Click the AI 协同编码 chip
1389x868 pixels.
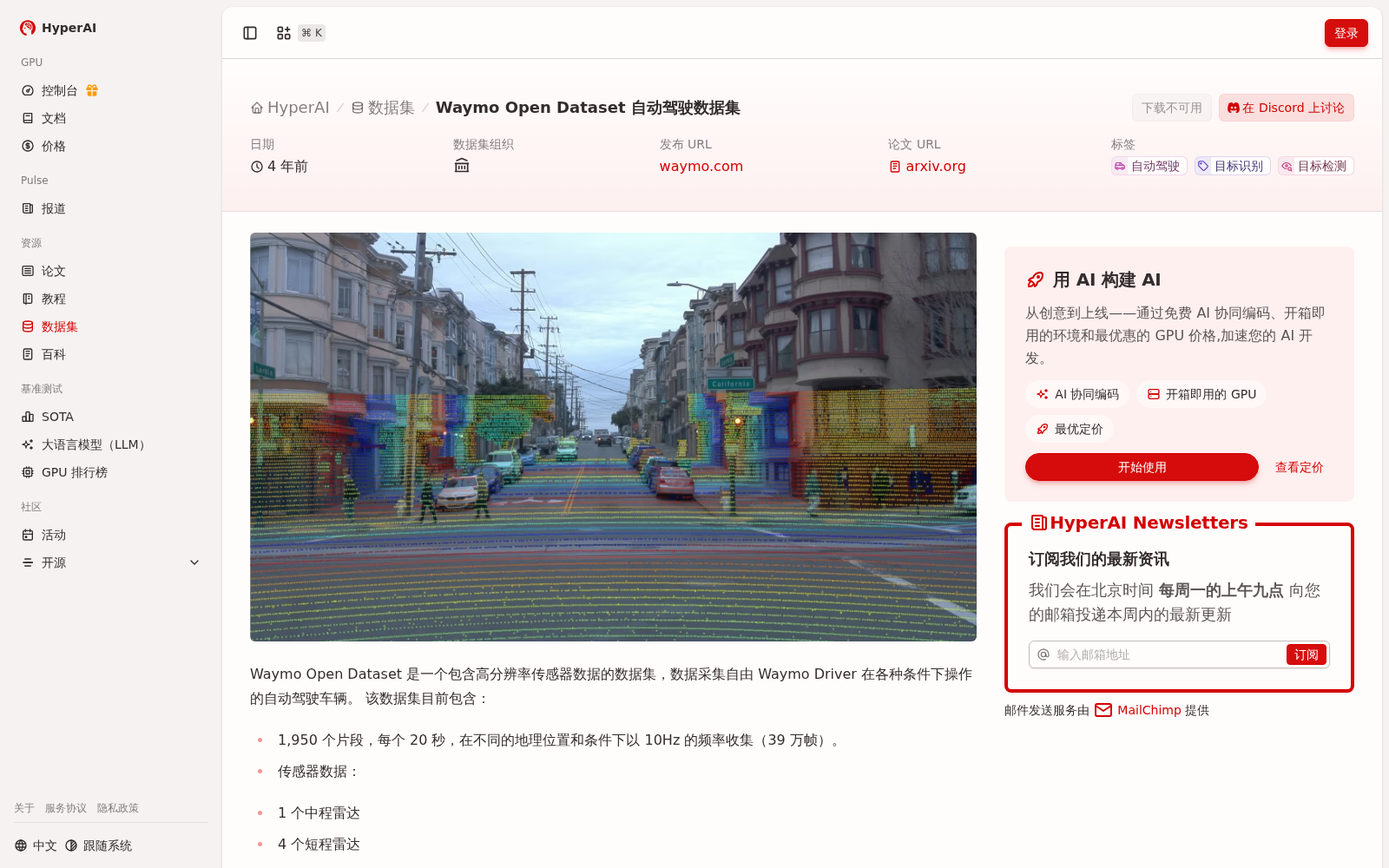click(1077, 394)
